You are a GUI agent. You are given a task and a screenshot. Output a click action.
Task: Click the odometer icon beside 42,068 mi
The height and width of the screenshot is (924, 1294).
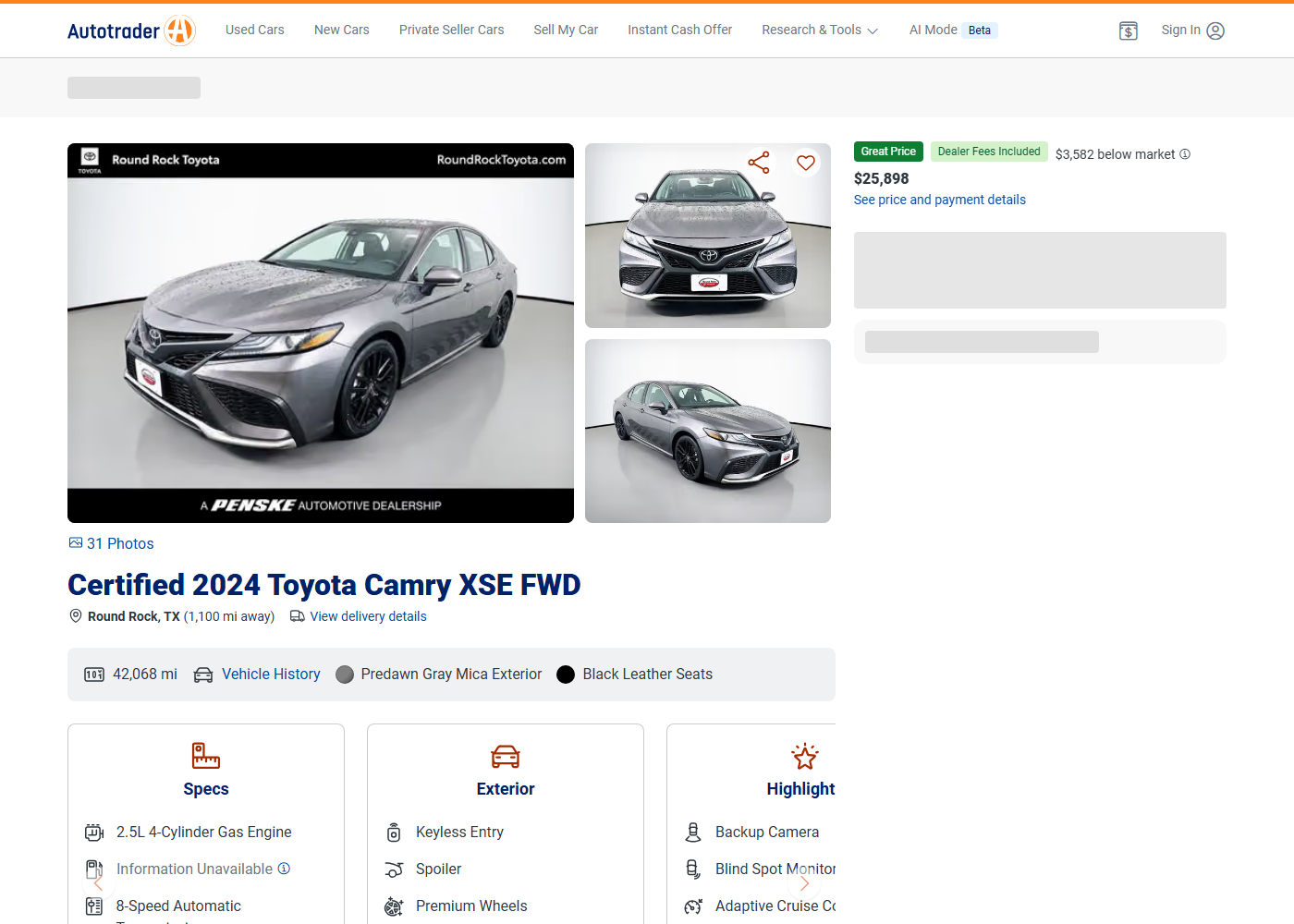(94, 675)
